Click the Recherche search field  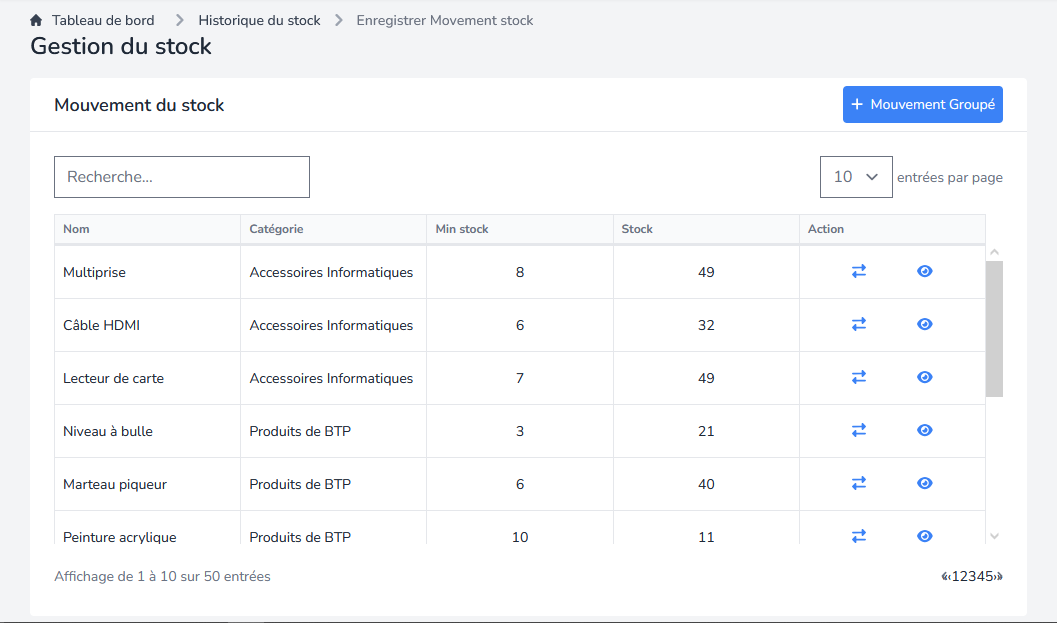(182, 177)
